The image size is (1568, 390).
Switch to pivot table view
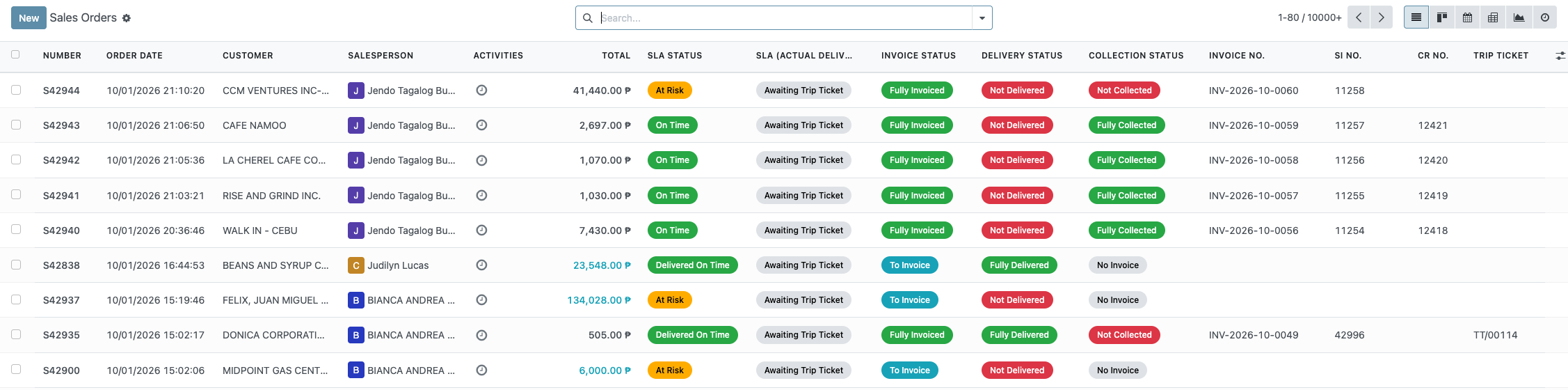[1493, 17]
